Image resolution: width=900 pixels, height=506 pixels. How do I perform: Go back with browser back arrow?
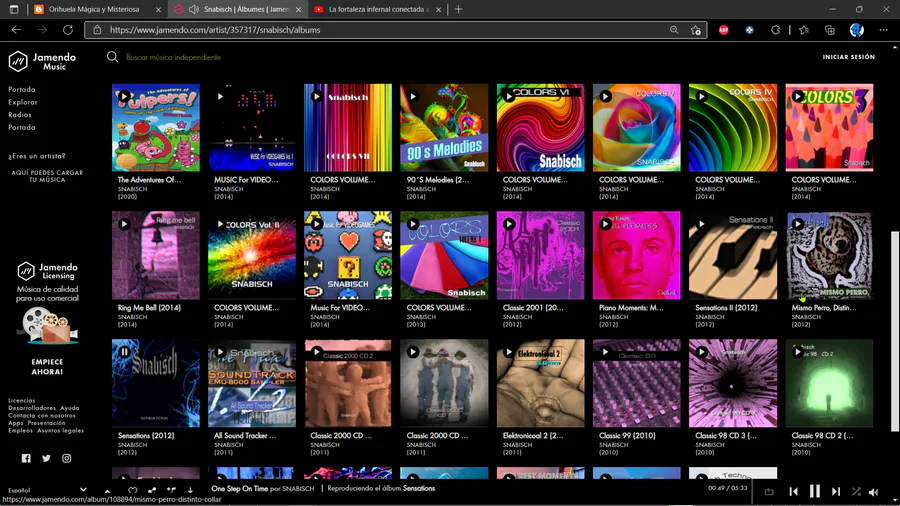(x=16, y=30)
